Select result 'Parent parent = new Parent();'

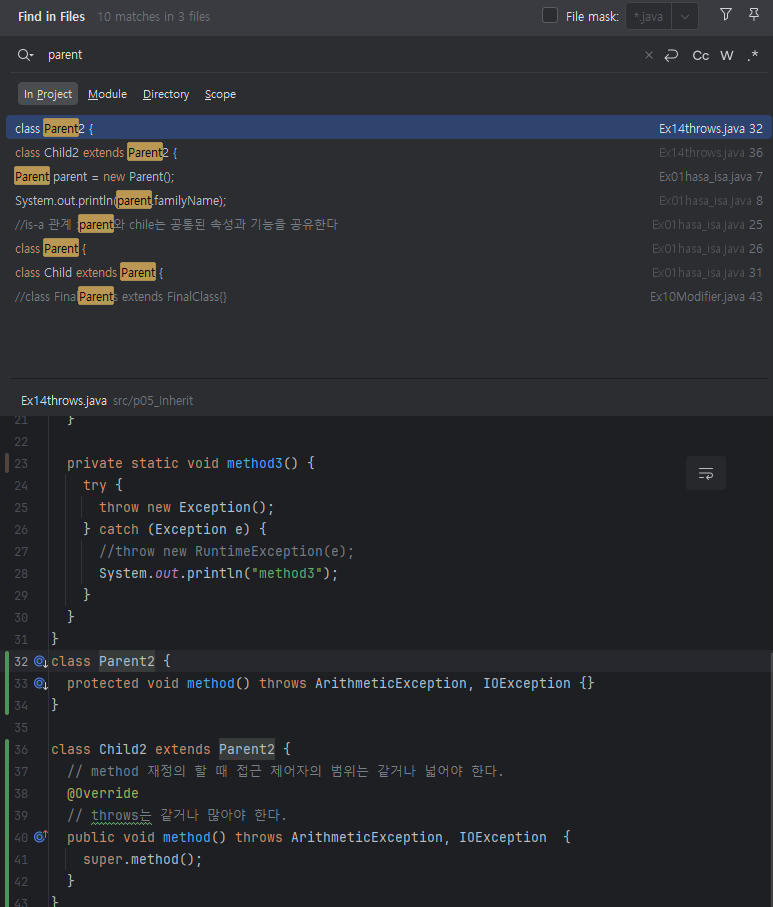pos(389,176)
